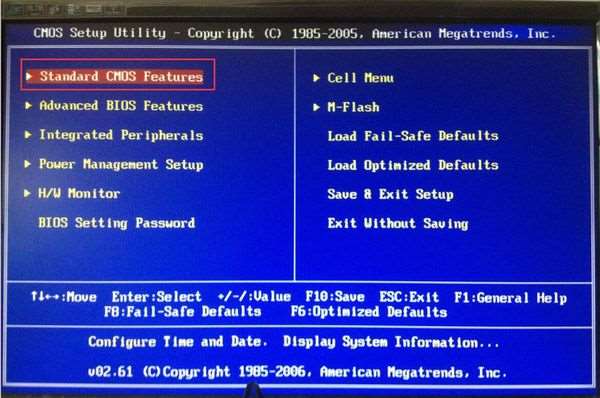Screen dimensions: 600x398
Task: Click arrow icon beside M-Flash
Action: tap(316, 107)
